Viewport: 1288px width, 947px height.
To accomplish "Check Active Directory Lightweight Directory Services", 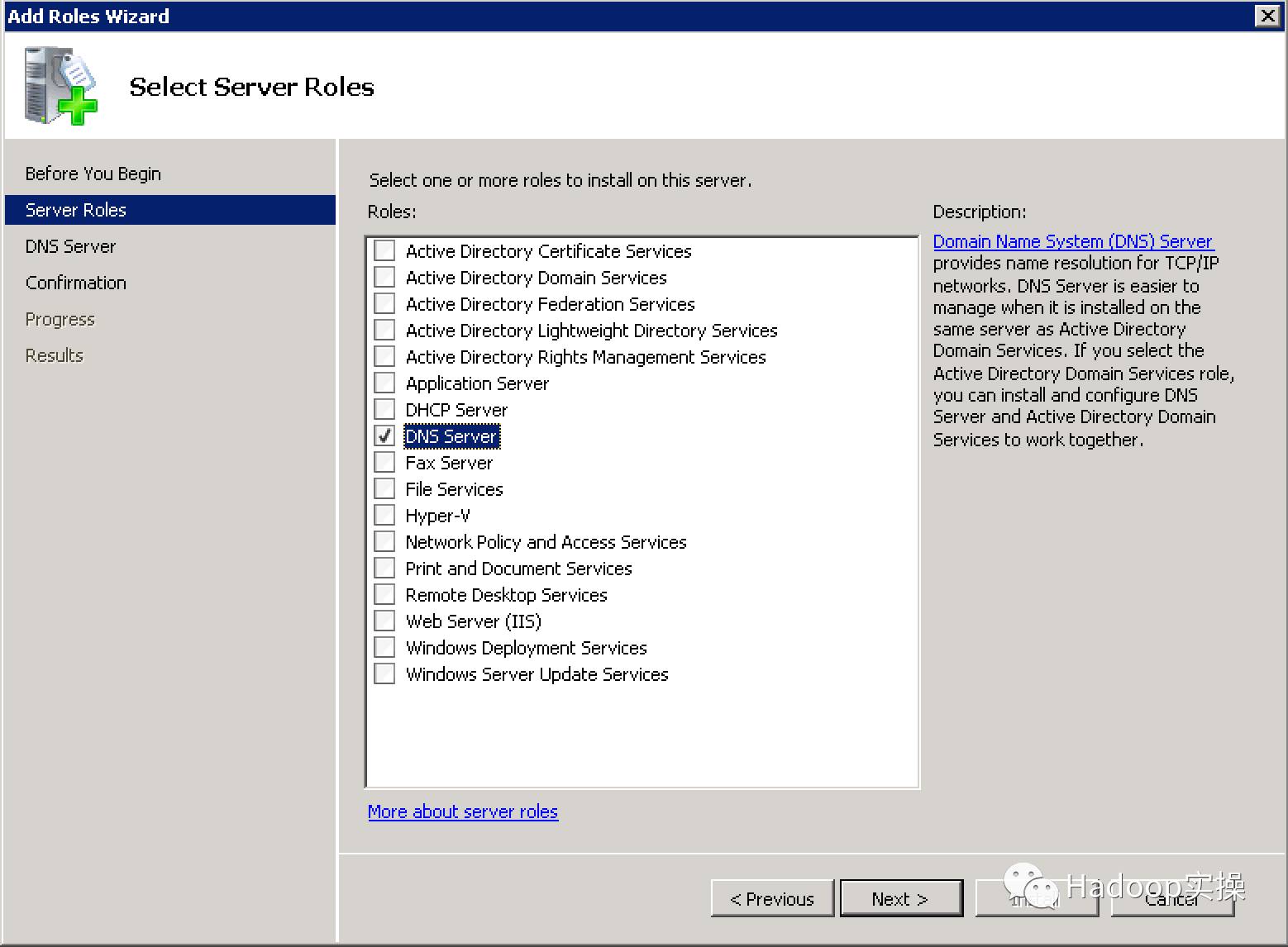I will [384, 330].
